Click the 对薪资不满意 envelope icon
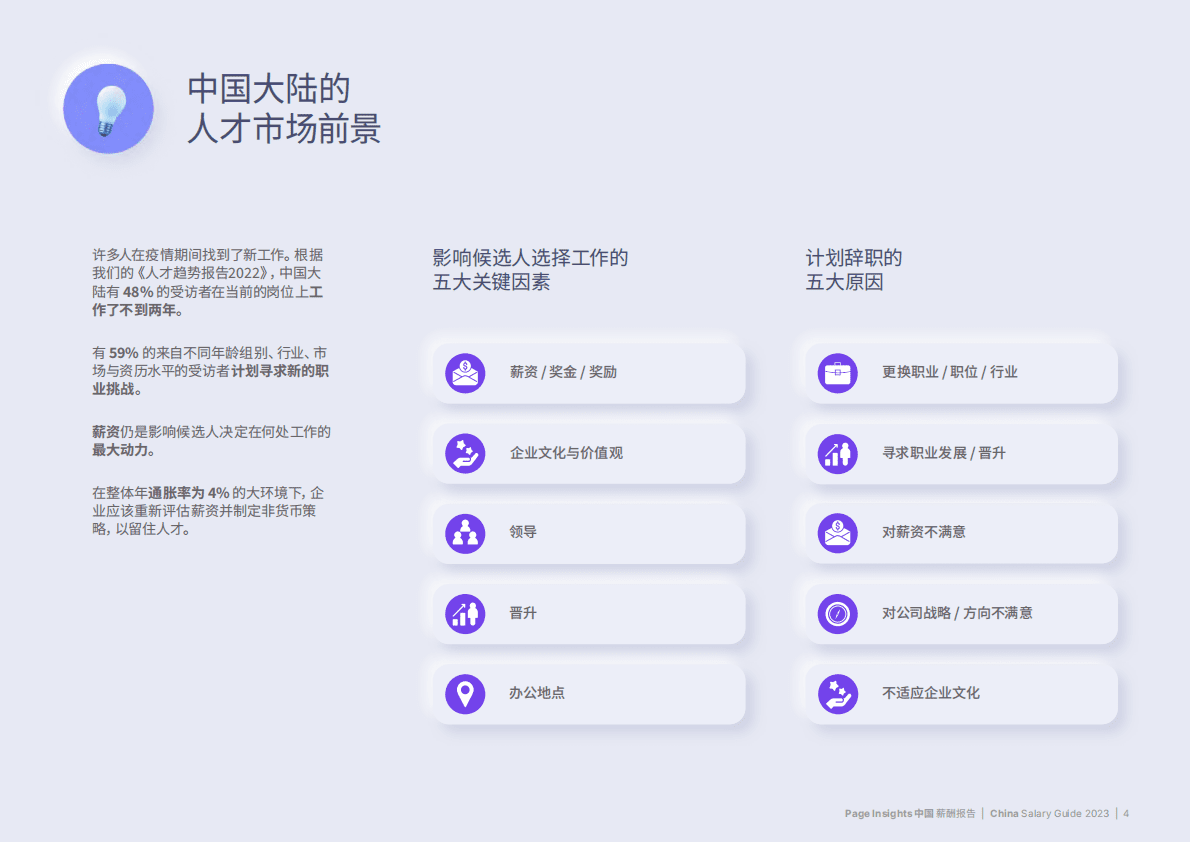This screenshot has width=1190, height=842. [x=836, y=532]
